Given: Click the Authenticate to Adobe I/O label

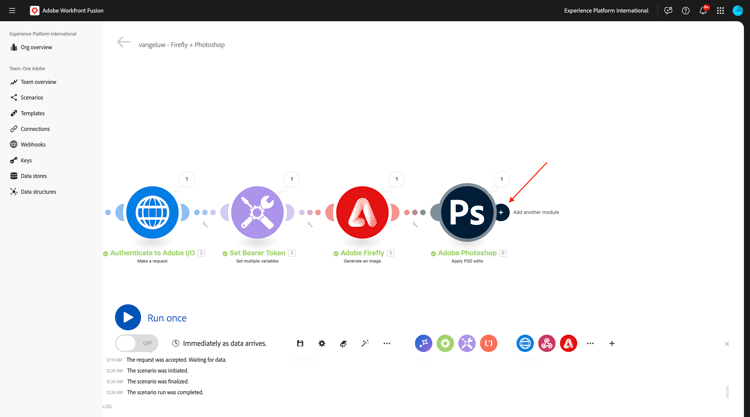Looking at the screenshot, I should coord(152,253).
